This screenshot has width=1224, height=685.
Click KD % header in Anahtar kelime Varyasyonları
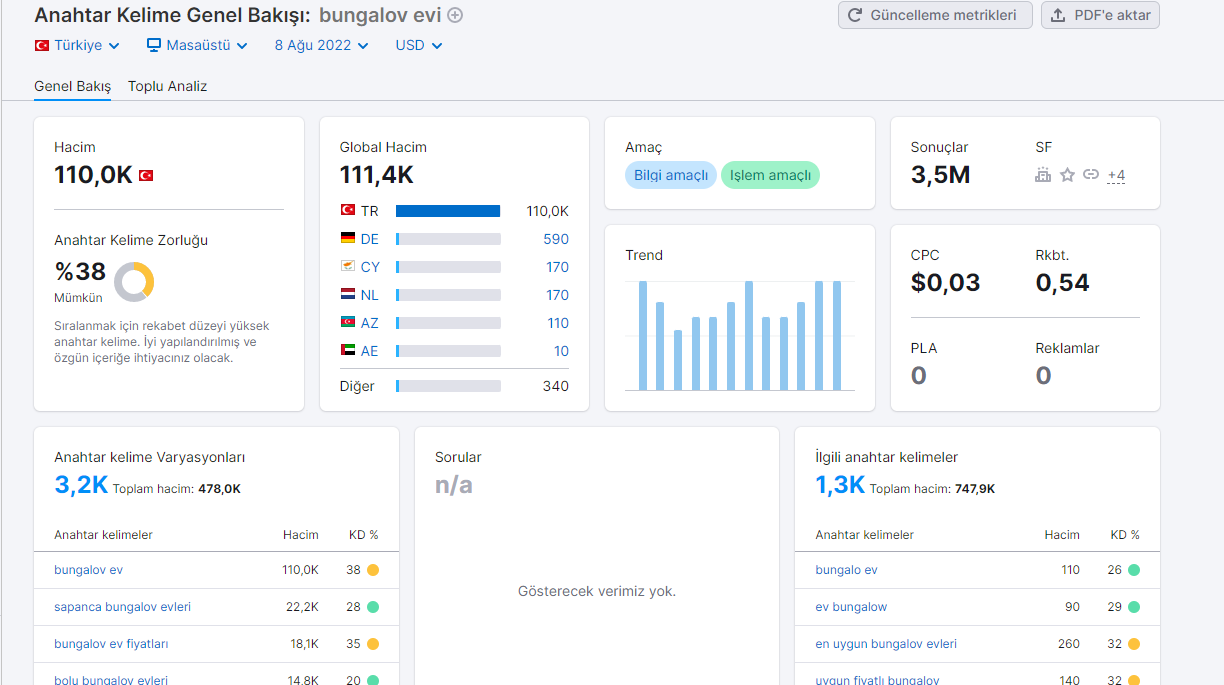(363, 535)
